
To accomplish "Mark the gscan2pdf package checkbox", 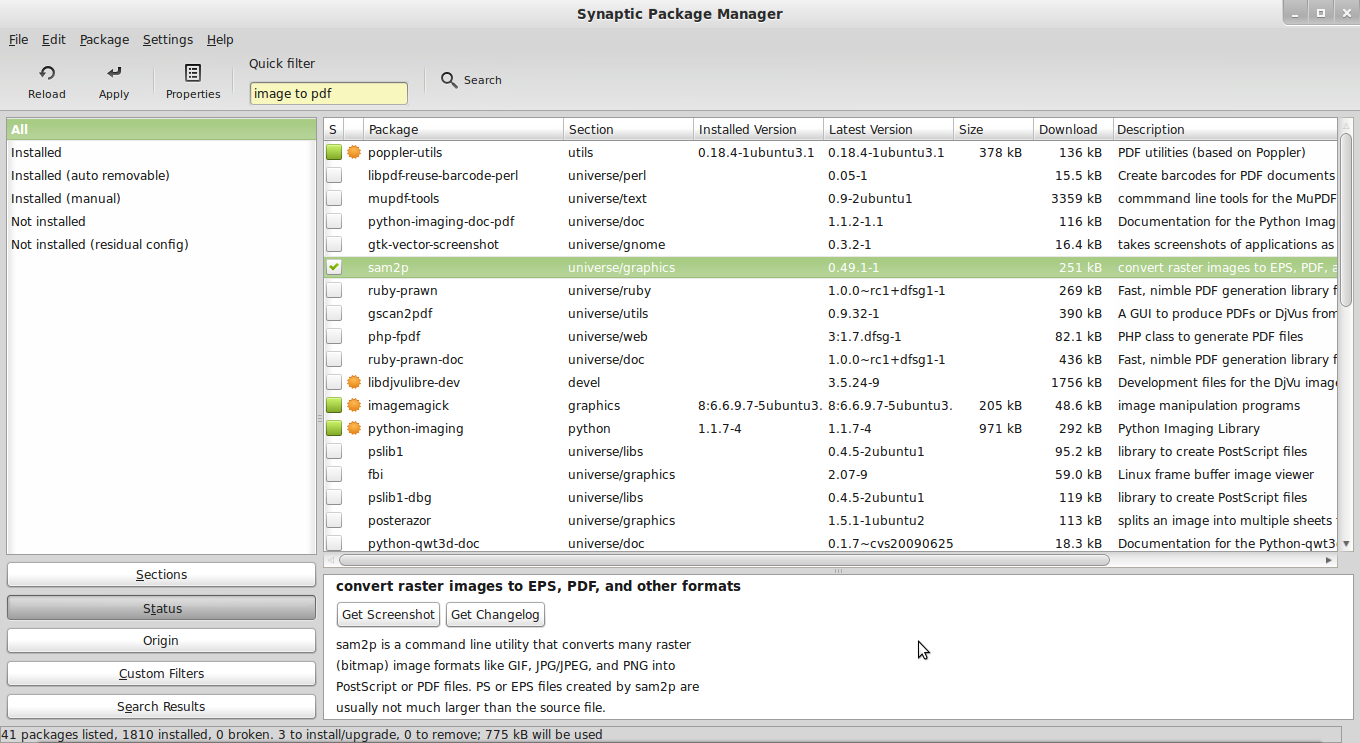I will point(334,314).
